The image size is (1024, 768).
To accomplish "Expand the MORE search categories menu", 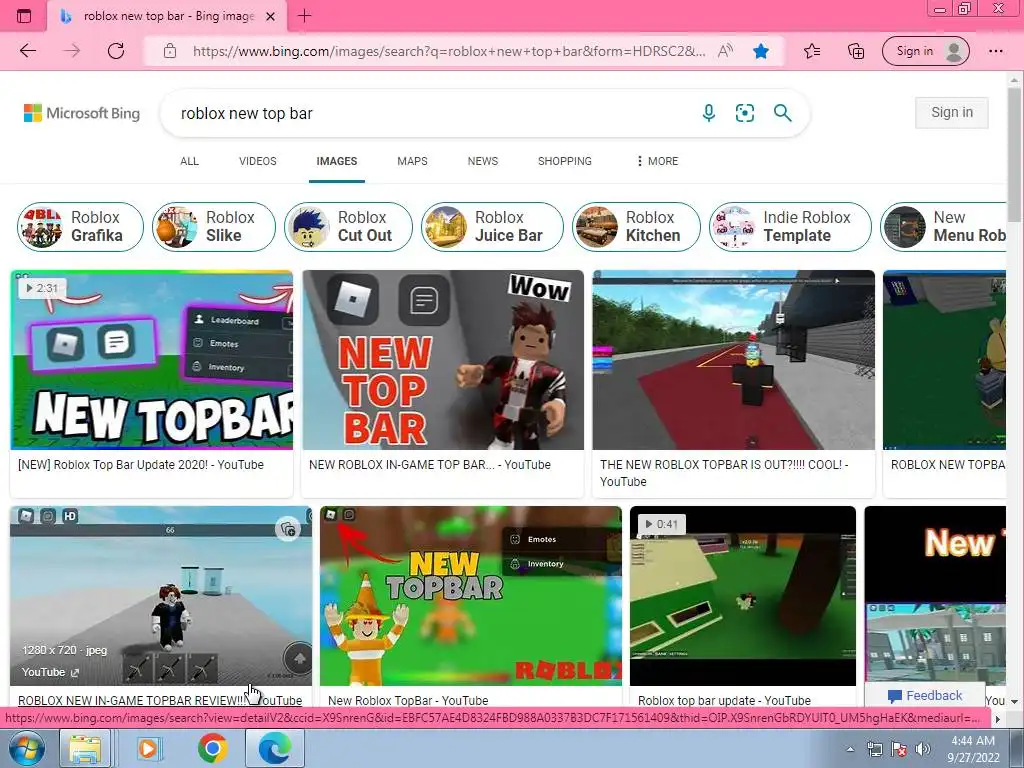I will [x=657, y=161].
